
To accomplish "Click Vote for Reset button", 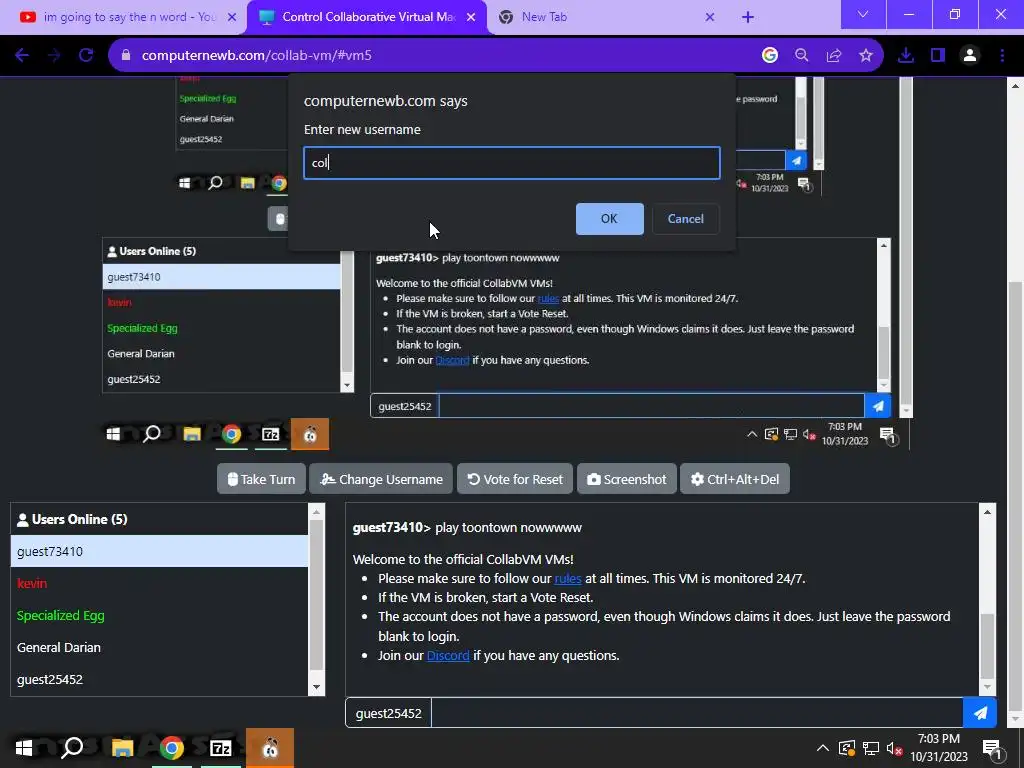I will (515, 479).
